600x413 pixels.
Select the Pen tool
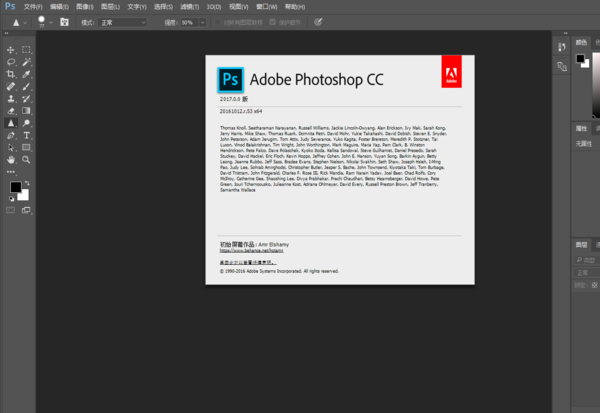11,135
